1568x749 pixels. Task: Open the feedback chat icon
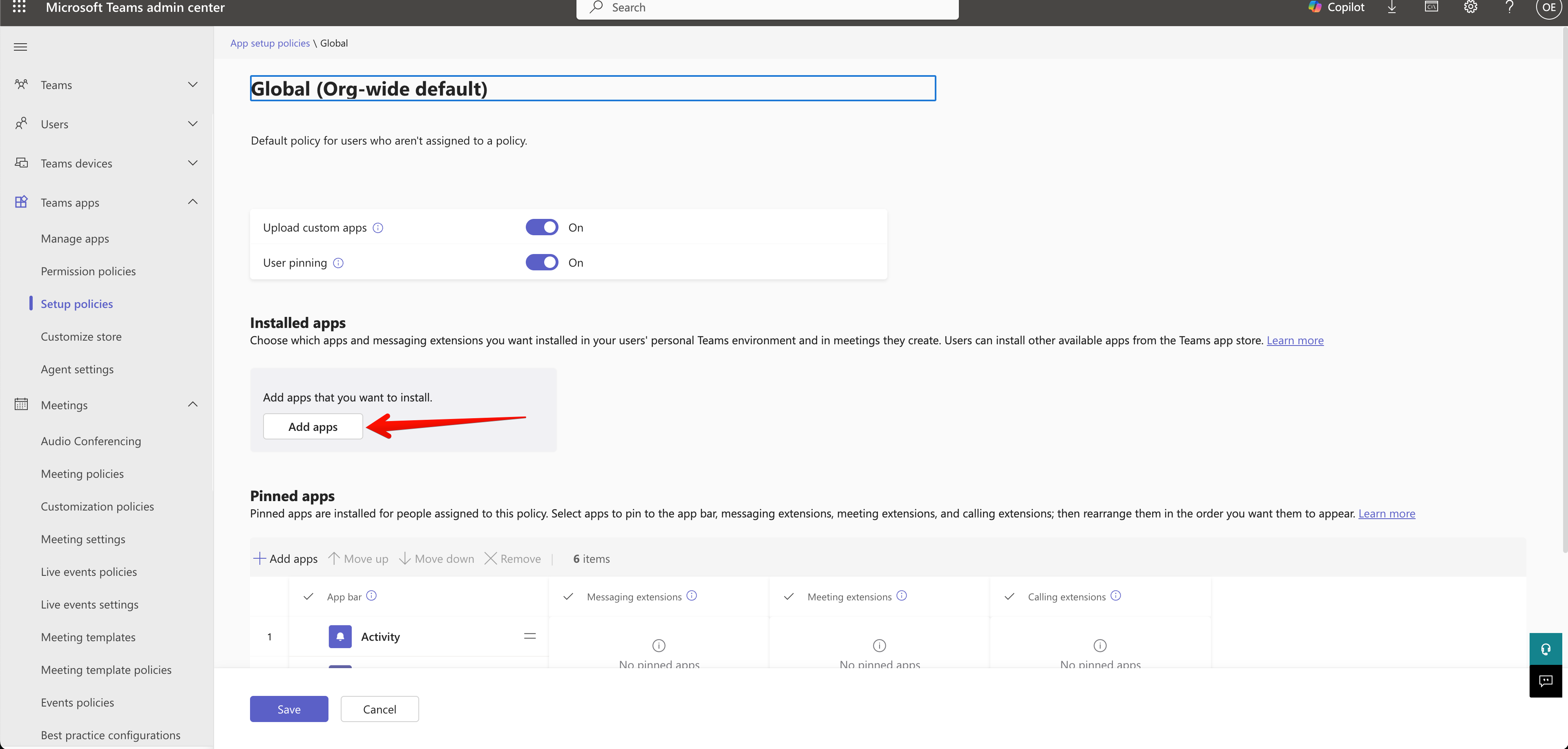click(1546, 681)
